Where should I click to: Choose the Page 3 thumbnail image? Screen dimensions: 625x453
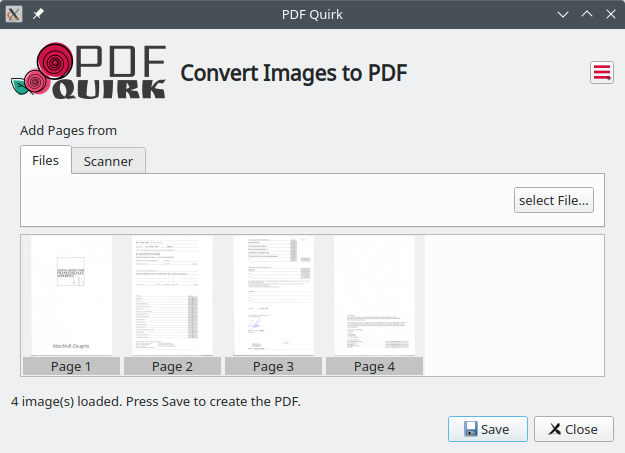click(273, 295)
